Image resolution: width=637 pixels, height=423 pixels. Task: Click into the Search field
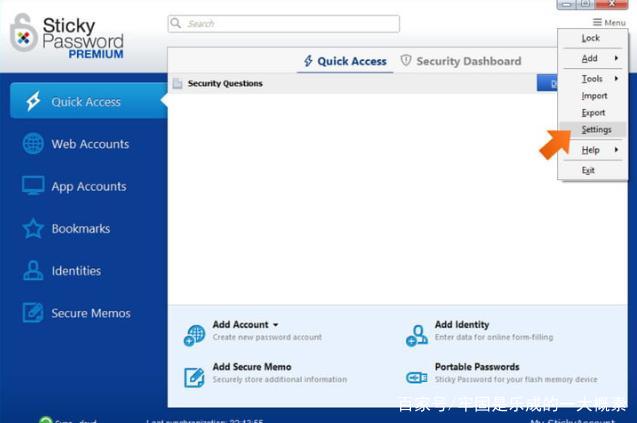284,24
